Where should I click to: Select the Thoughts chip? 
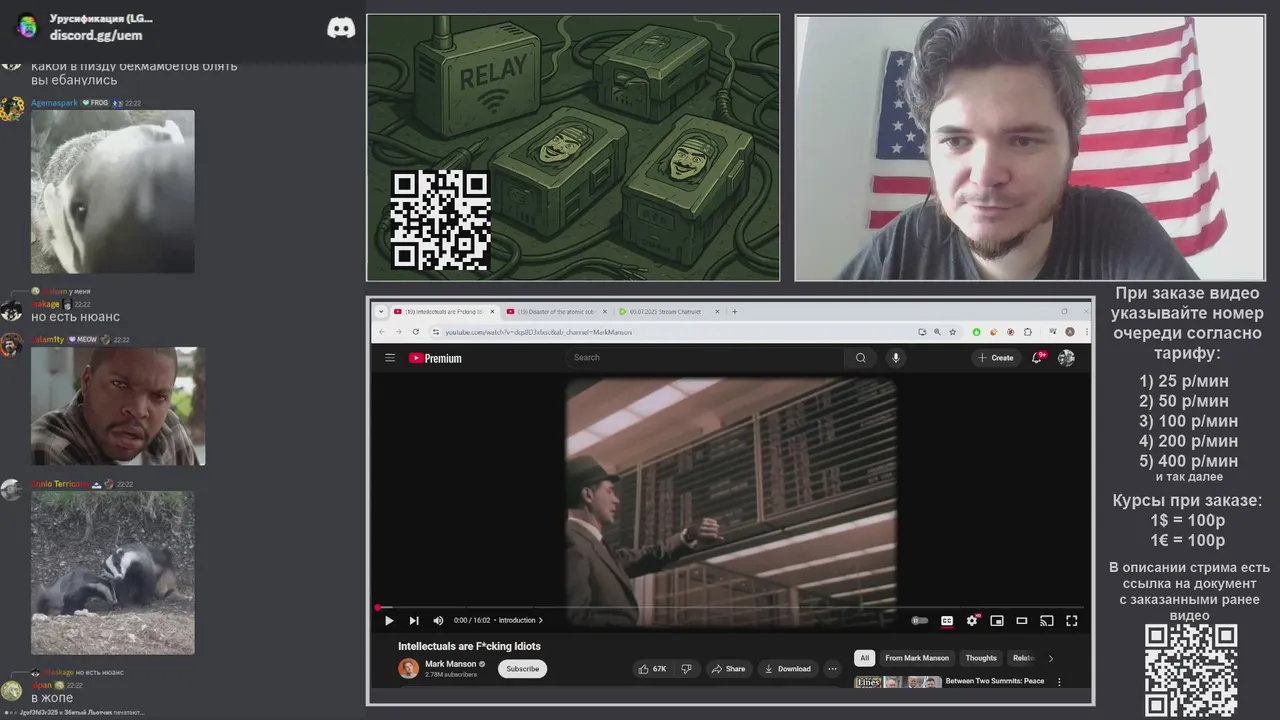click(981, 658)
